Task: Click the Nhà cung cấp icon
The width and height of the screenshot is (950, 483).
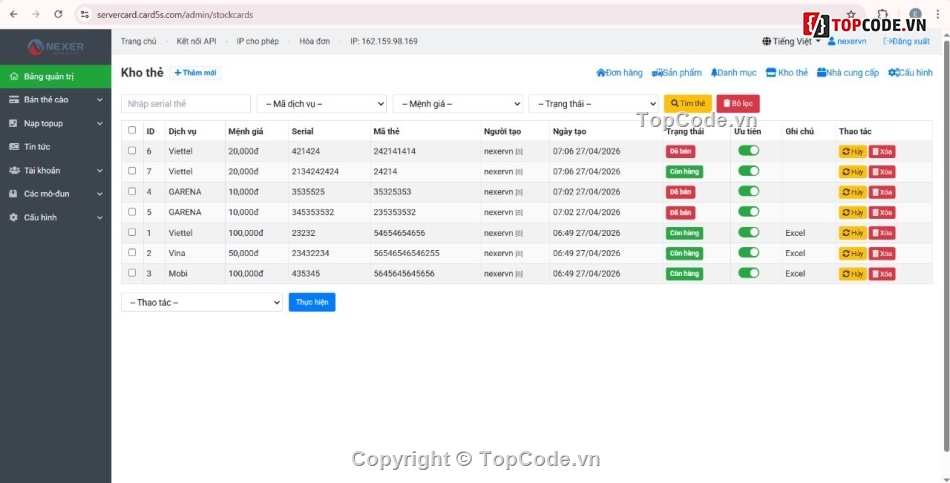Action: coord(822,73)
